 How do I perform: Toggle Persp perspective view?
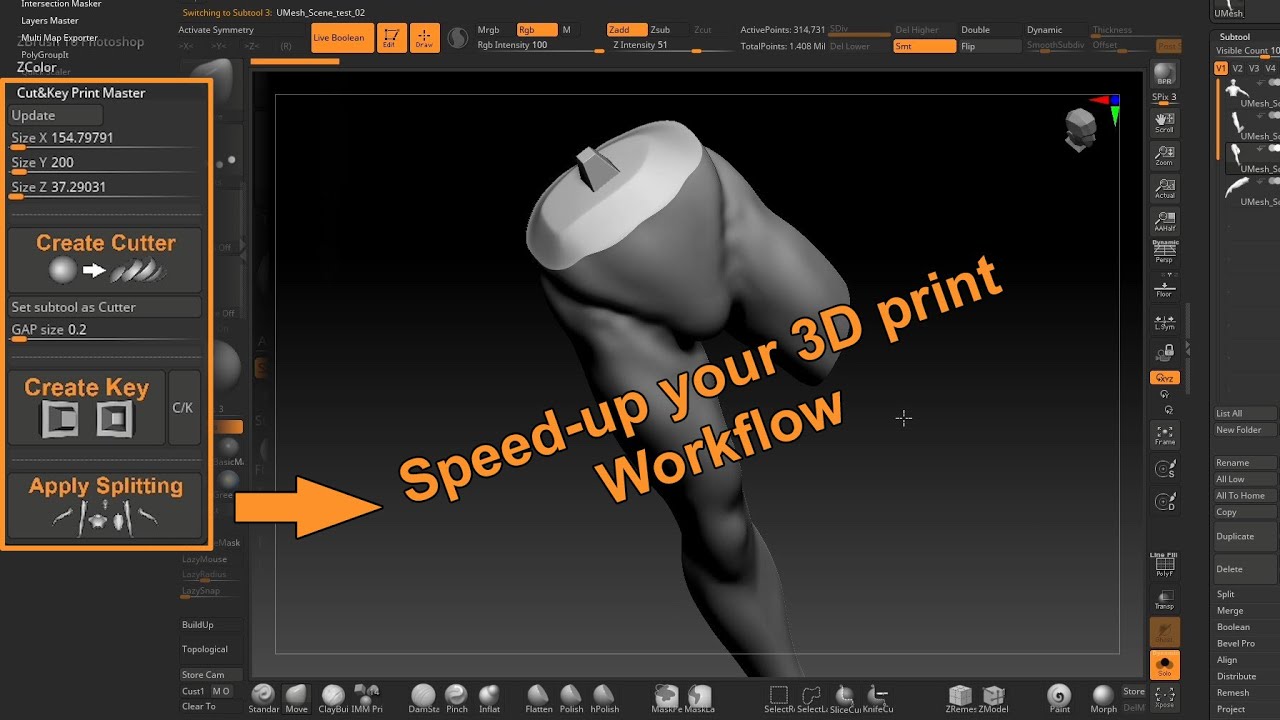(1165, 252)
